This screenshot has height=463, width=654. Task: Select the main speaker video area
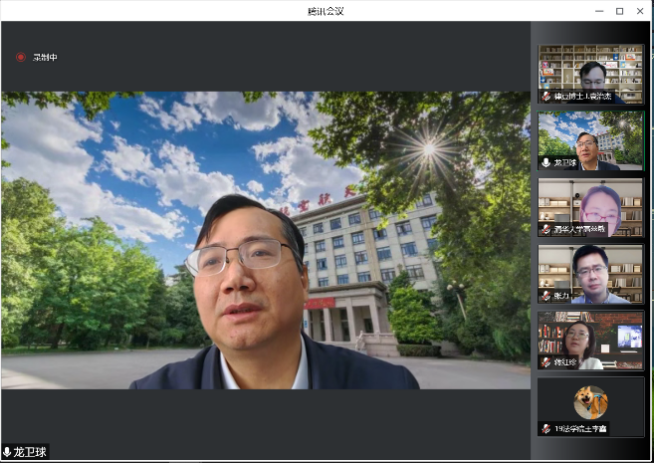[265, 240]
